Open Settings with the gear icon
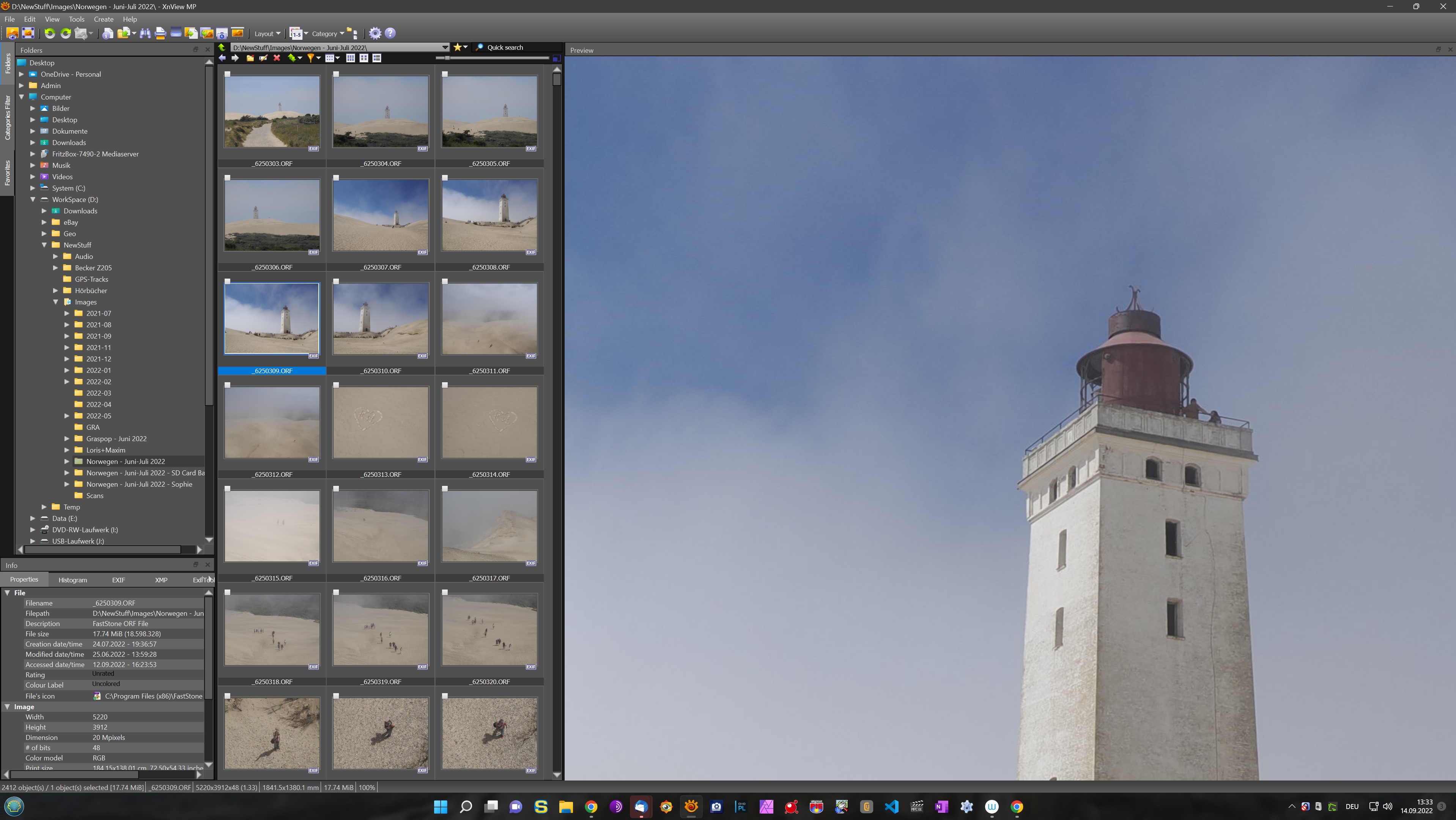The image size is (1456, 820). tap(375, 33)
